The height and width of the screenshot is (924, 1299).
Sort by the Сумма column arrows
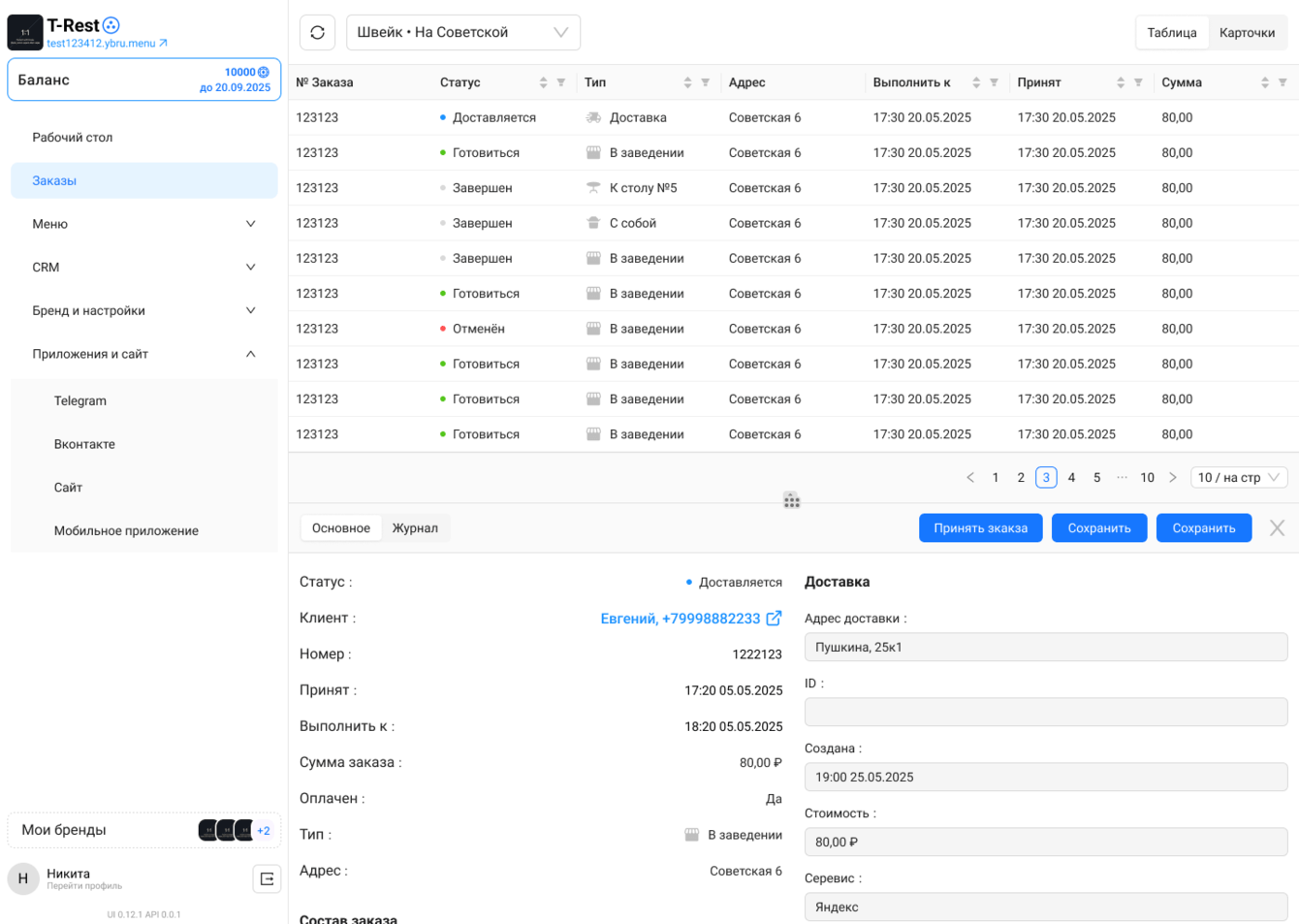pyautogui.click(x=1265, y=82)
